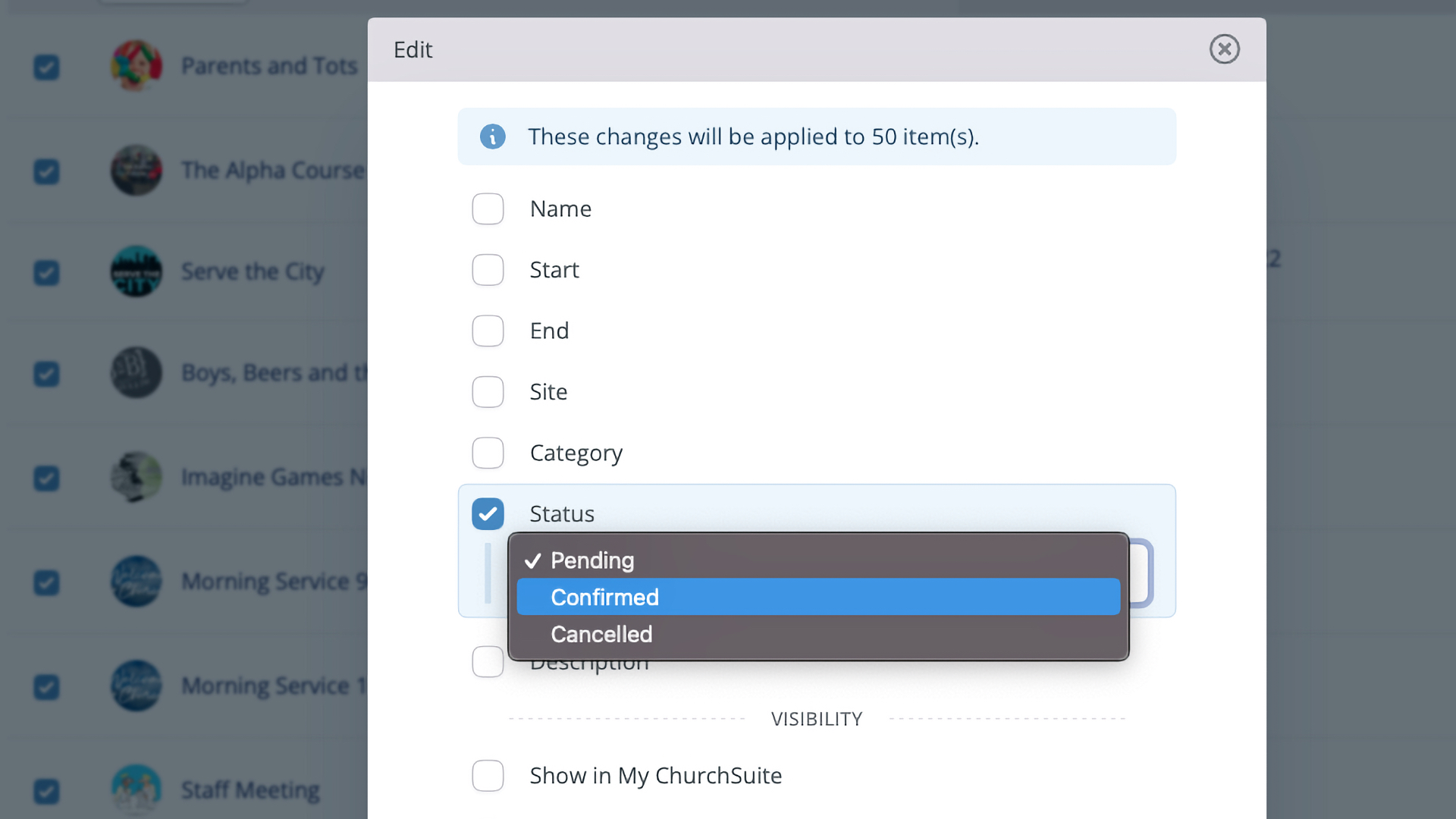Enable the Name field checkbox
The width and height of the screenshot is (1456, 819).
488,209
